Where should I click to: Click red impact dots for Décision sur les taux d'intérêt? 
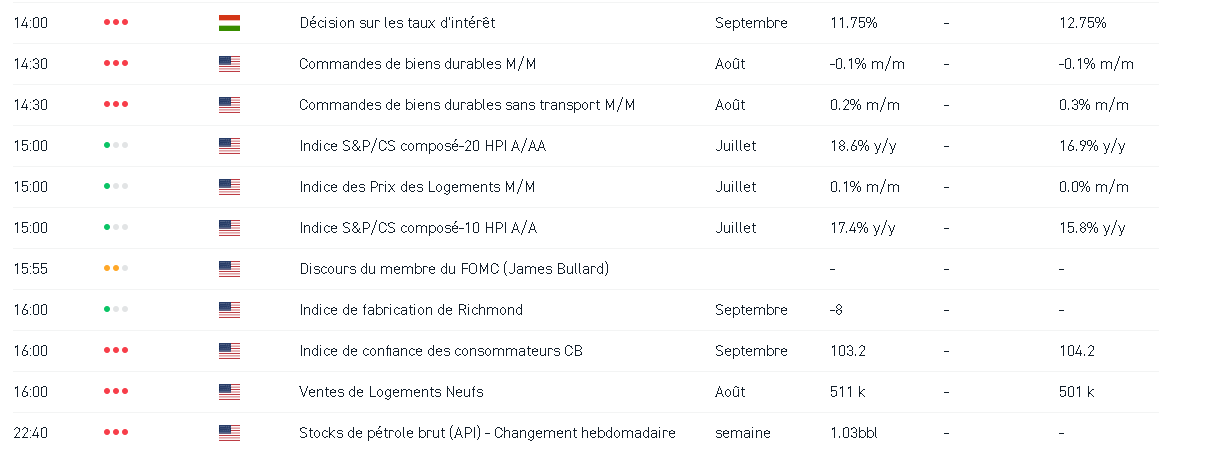coord(116,23)
